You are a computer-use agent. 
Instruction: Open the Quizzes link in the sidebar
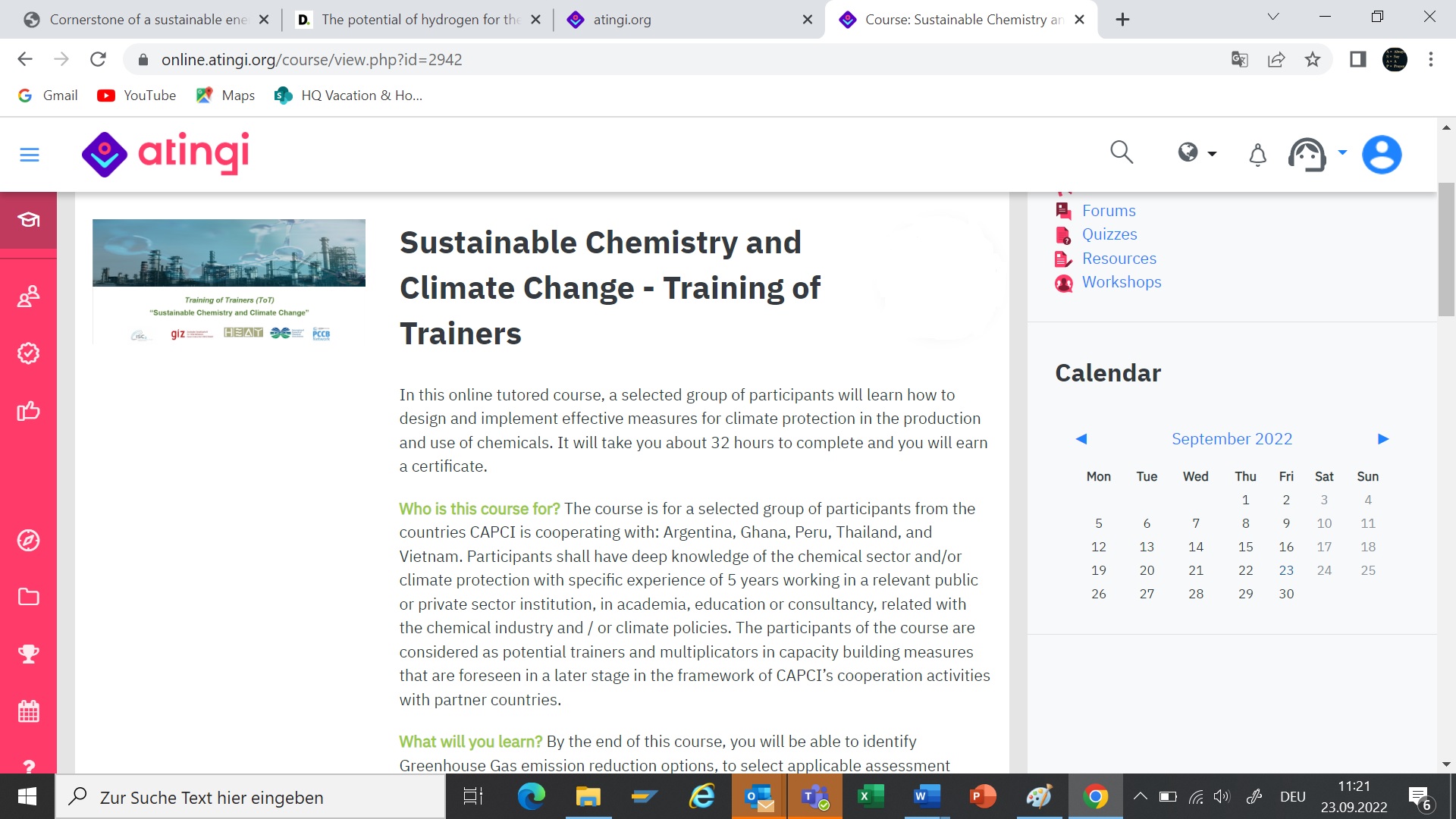coord(1109,234)
